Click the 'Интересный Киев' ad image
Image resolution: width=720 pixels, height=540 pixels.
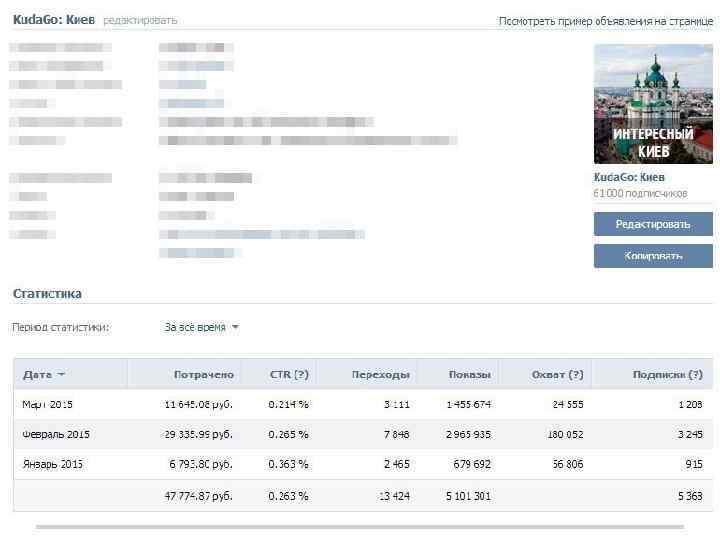(x=653, y=104)
